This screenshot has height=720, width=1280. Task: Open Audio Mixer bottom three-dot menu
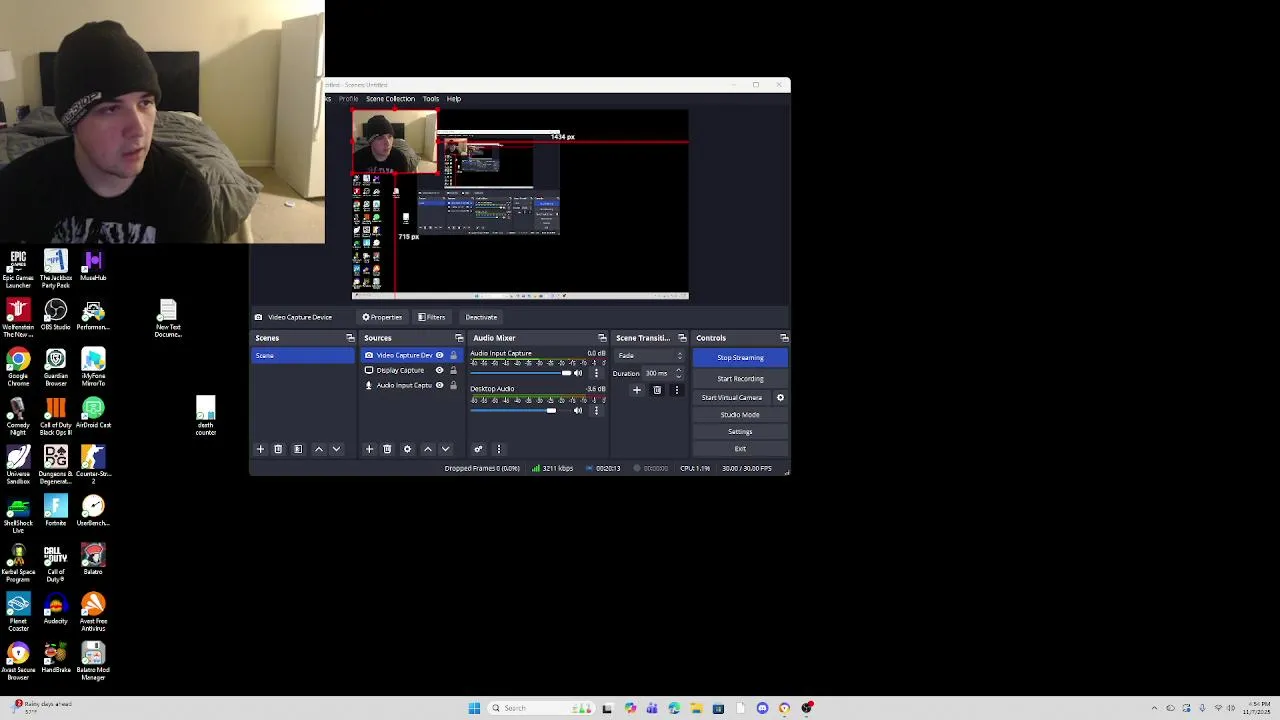(498, 449)
